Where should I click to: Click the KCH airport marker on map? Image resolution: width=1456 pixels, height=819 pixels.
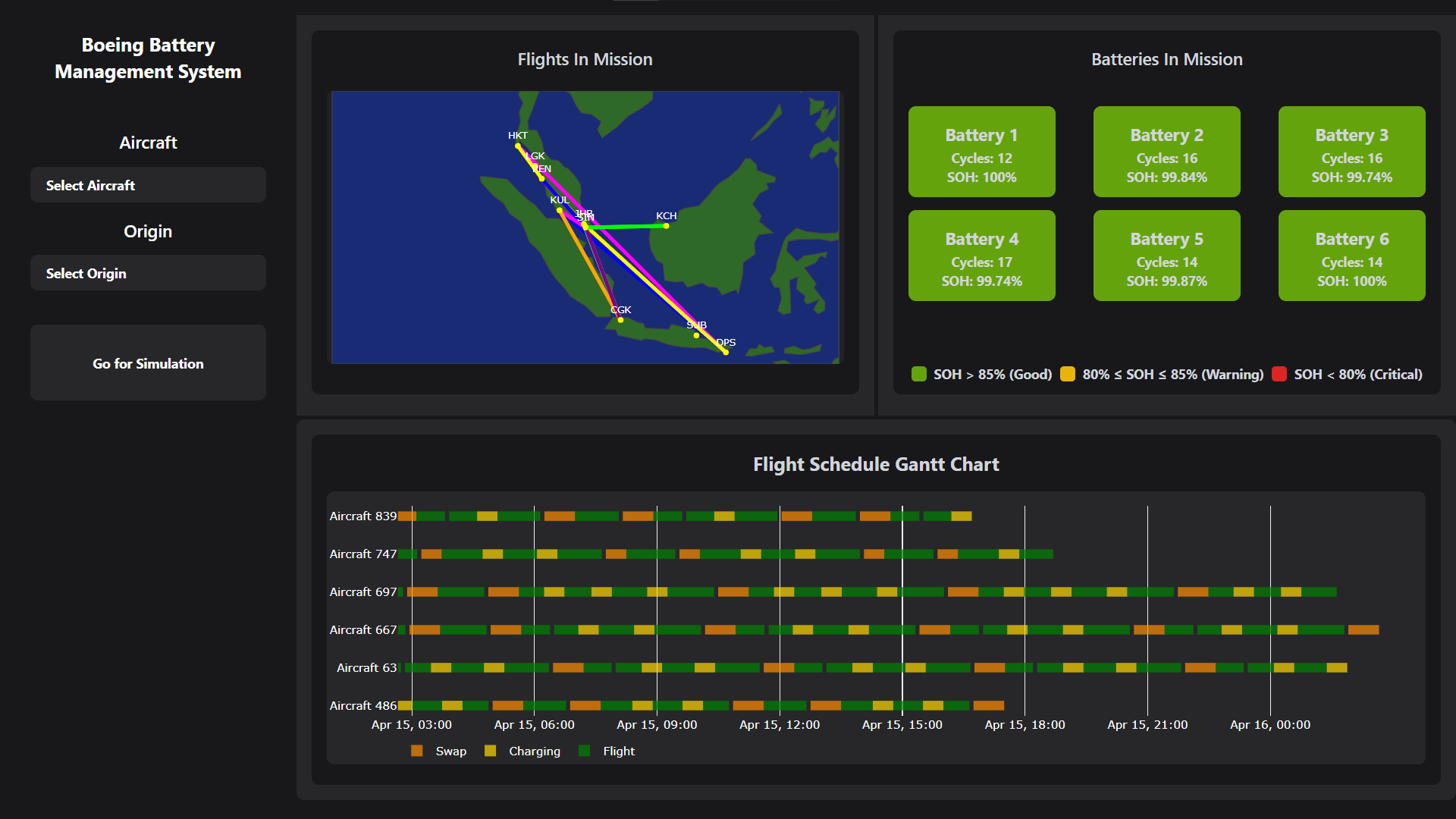point(666,226)
